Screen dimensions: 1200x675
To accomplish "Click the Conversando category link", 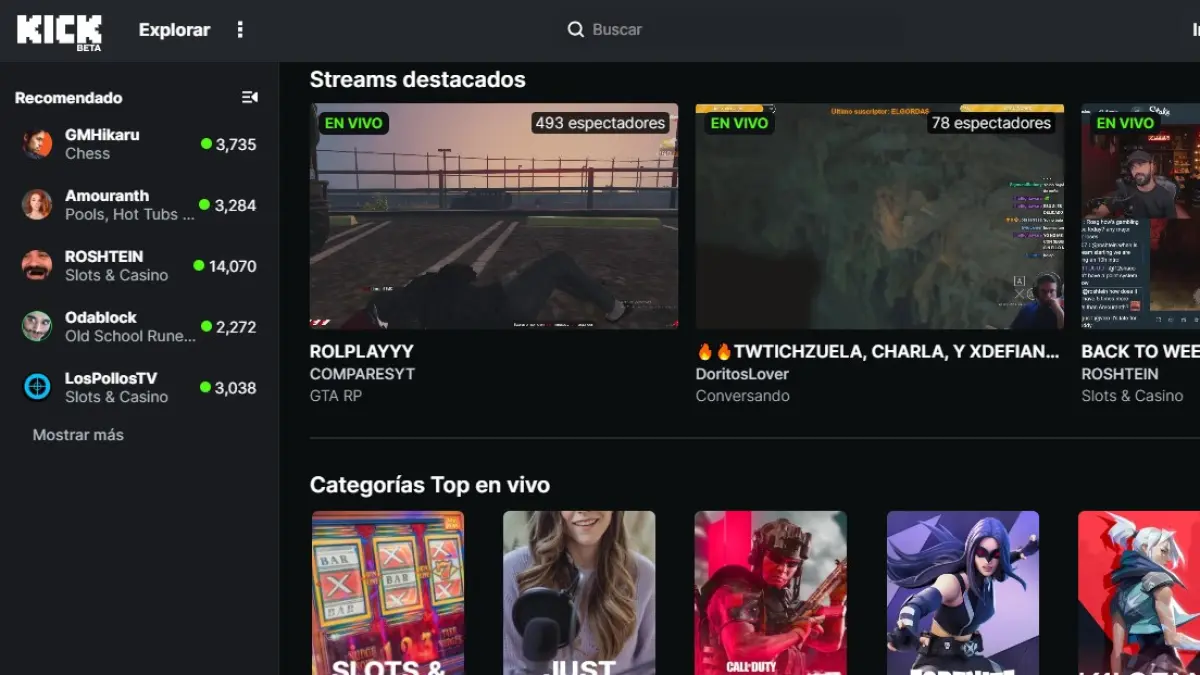I will coord(743,396).
